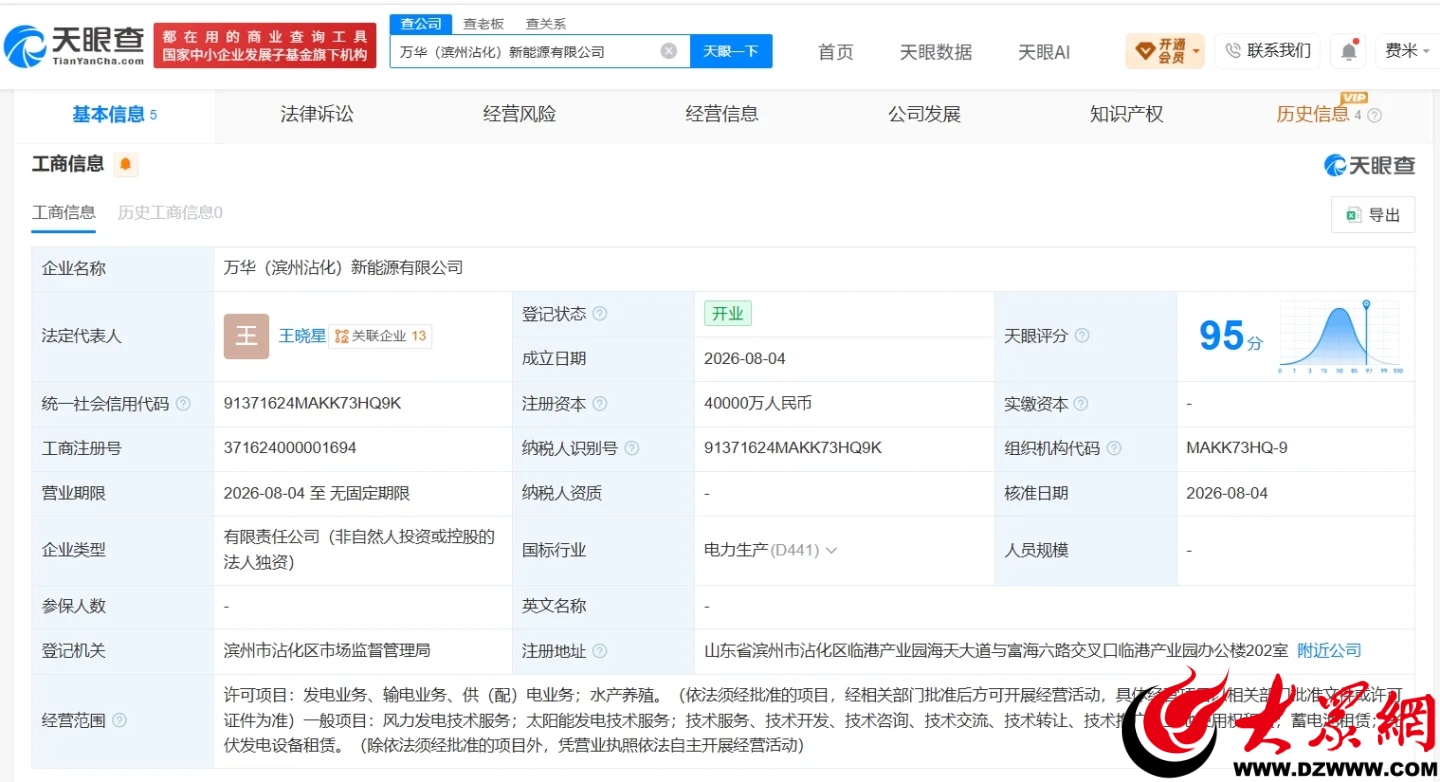Click help icon next to 统一社会信用代码
This screenshot has height=782, width=1440.
click(x=183, y=404)
